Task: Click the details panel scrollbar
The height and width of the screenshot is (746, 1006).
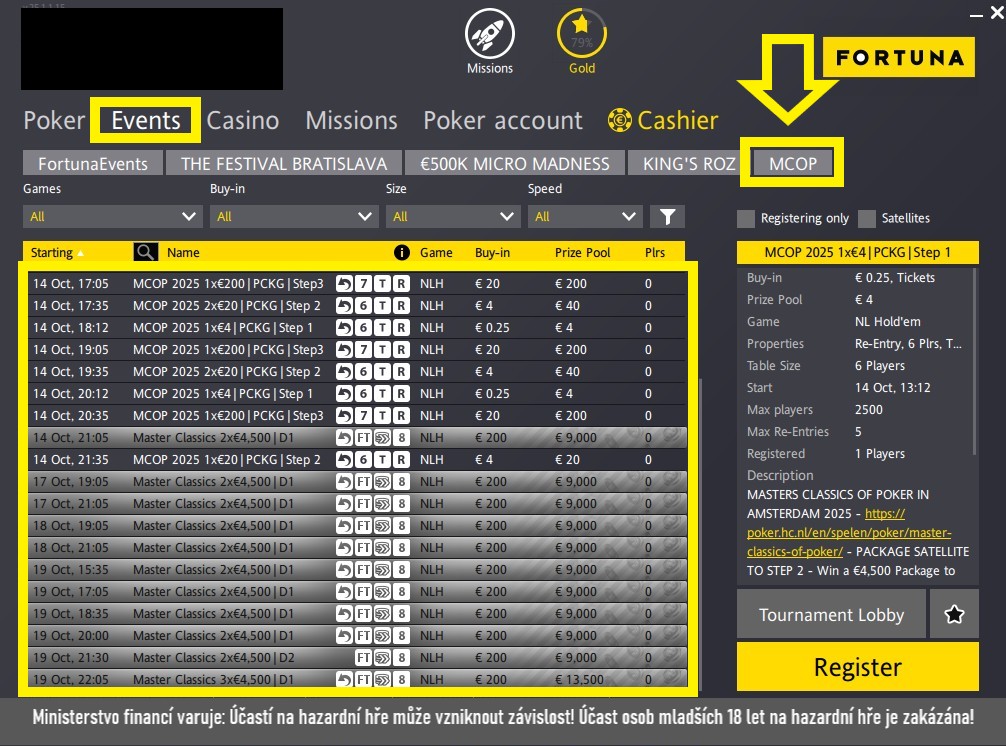Action: pyautogui.click(x=975, y=362)
